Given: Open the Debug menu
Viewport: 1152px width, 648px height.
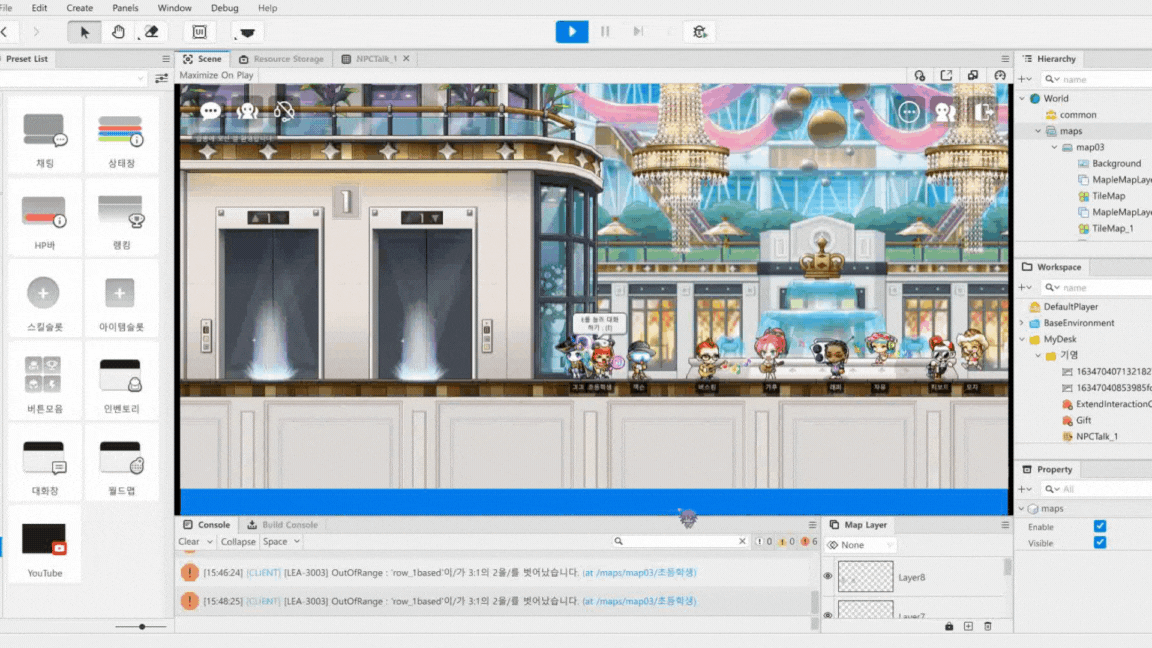Looking at the screenshot, I should (x=224, y=8).
